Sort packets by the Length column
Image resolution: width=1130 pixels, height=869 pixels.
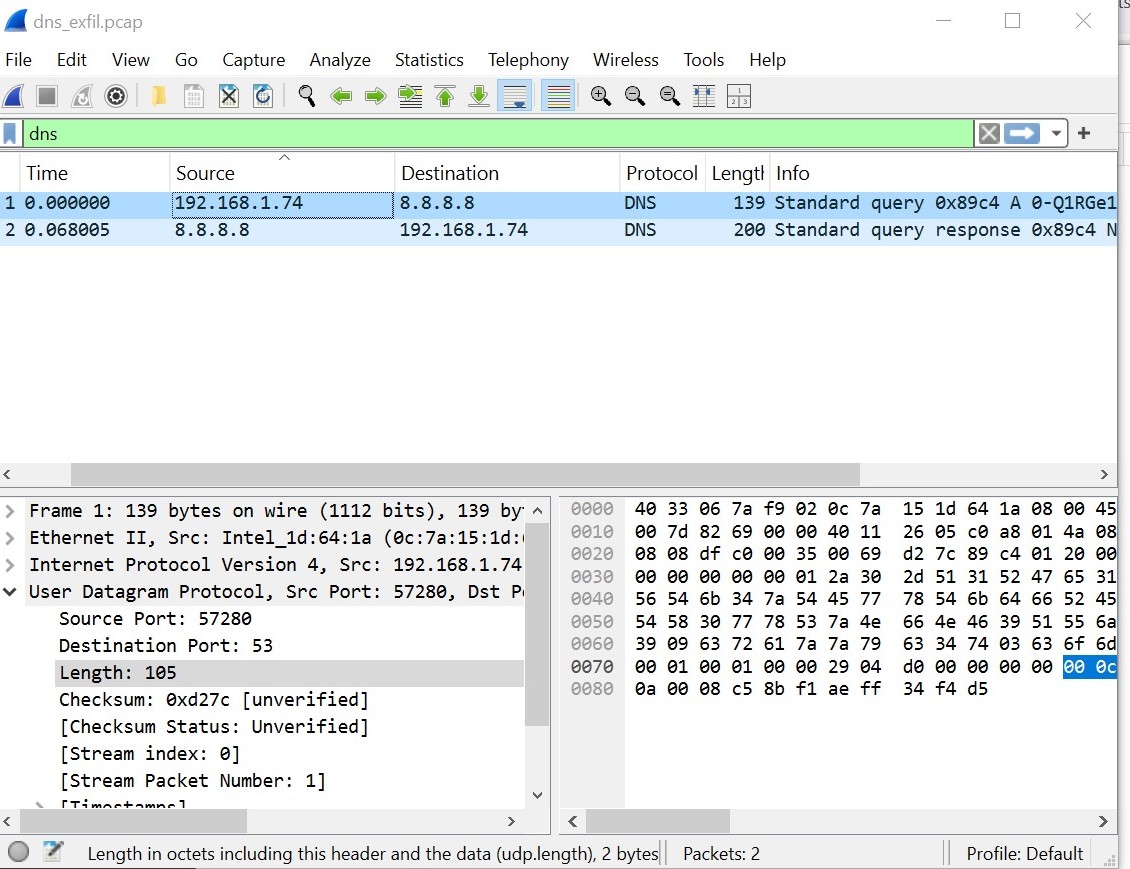pos(737,173)
